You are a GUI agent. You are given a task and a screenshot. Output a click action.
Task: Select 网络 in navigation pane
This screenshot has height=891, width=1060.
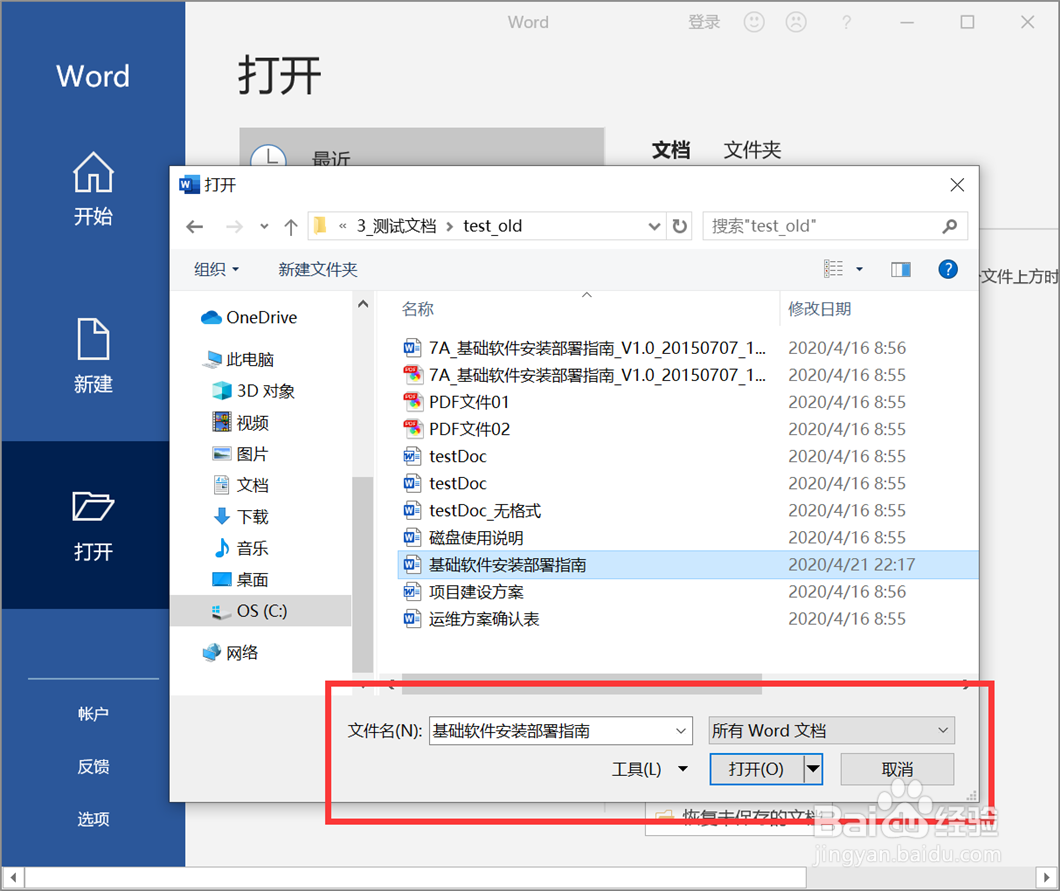pyautogui.click(x=231, y=652)
